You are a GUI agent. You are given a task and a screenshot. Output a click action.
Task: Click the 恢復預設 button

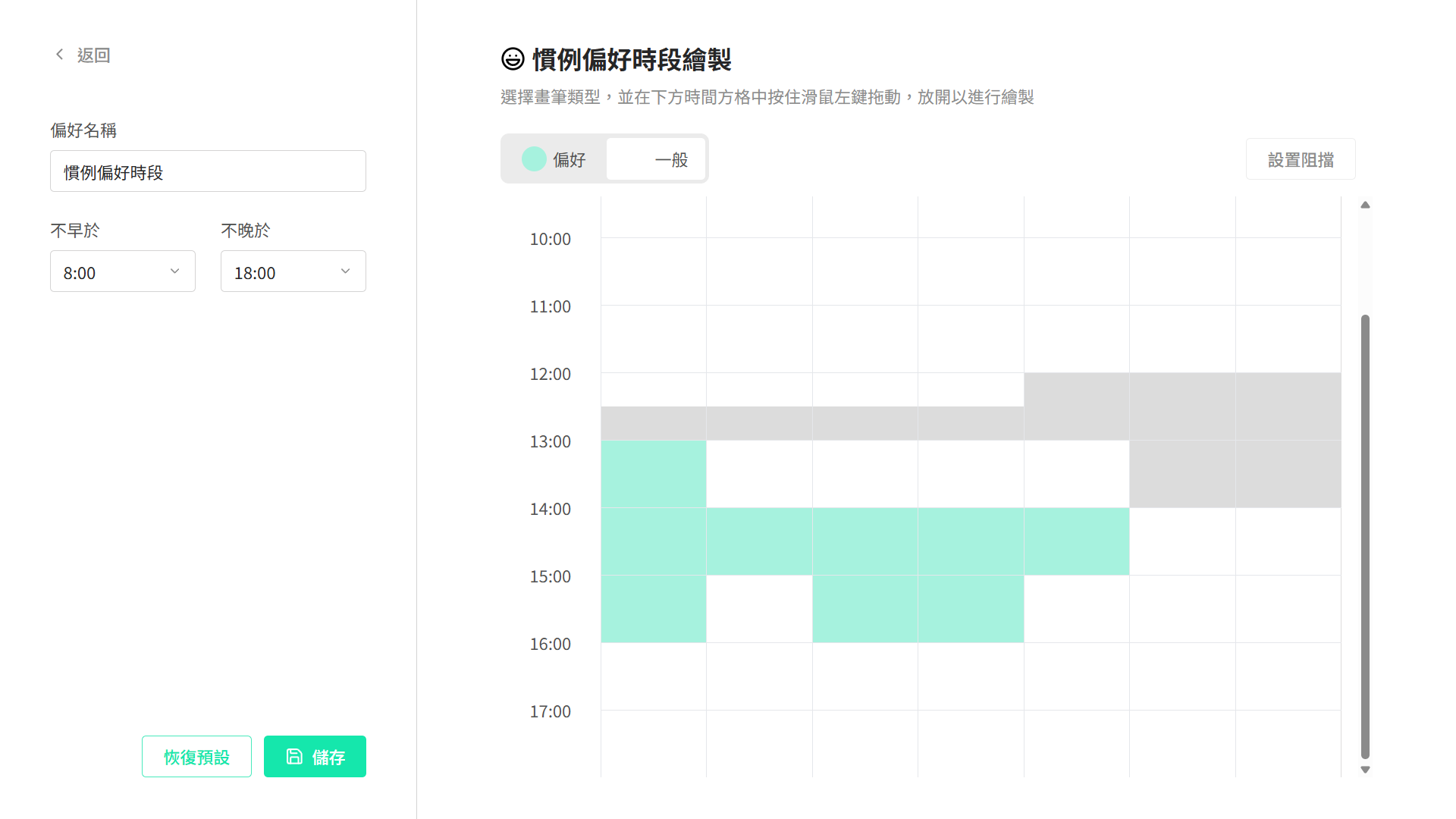196,756
